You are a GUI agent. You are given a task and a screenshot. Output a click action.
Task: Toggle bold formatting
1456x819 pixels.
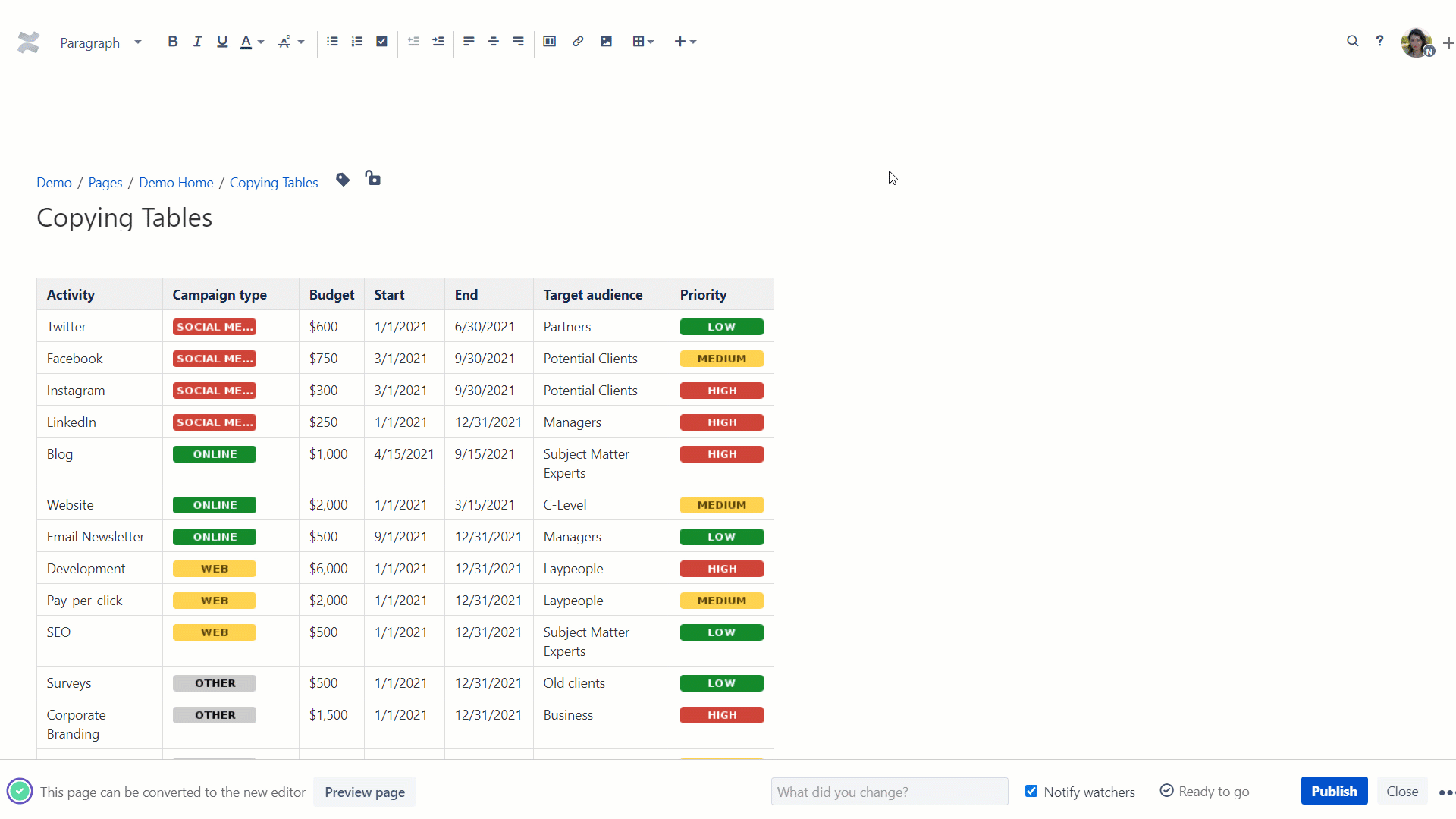[x=173, y=42]
